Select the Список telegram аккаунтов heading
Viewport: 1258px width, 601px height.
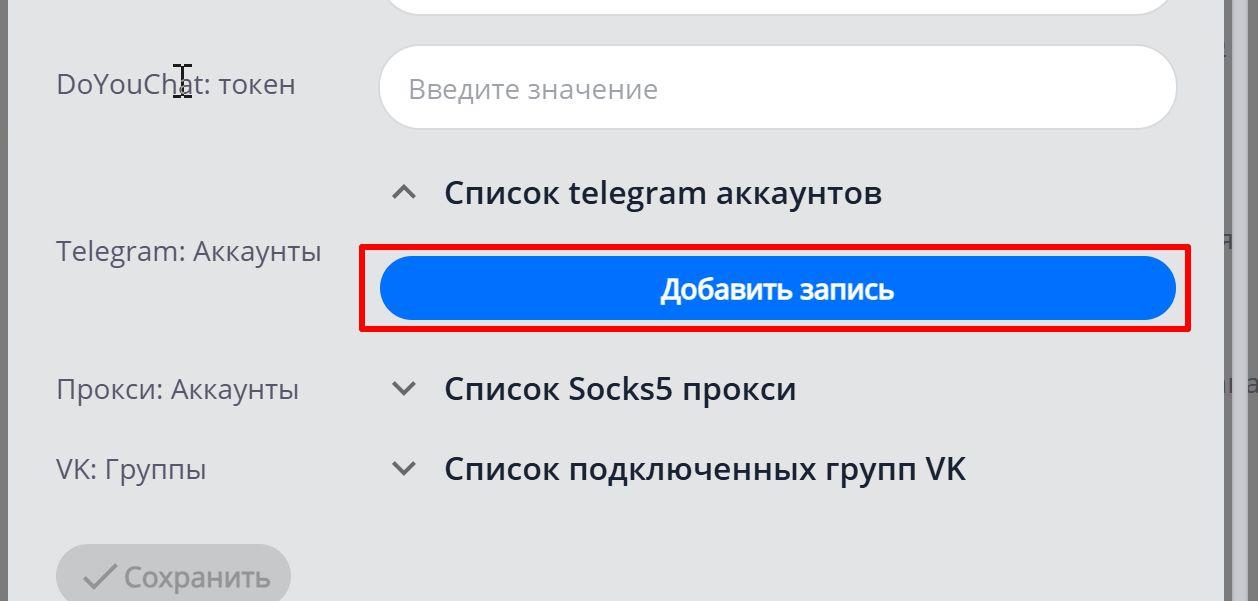664,191
